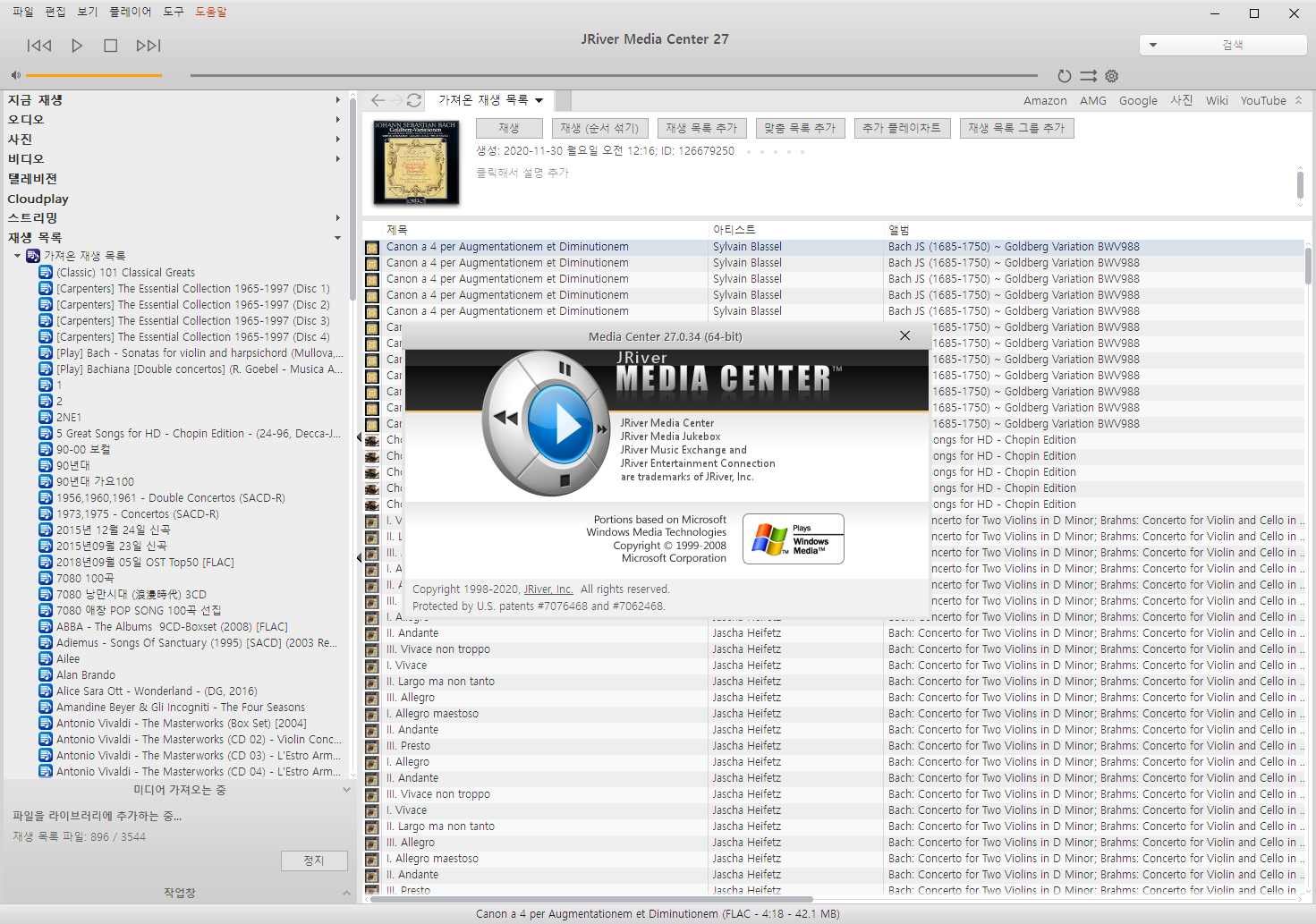
Task: Click the 재생 (순서 섞기) button
Action: coord(599,128)
